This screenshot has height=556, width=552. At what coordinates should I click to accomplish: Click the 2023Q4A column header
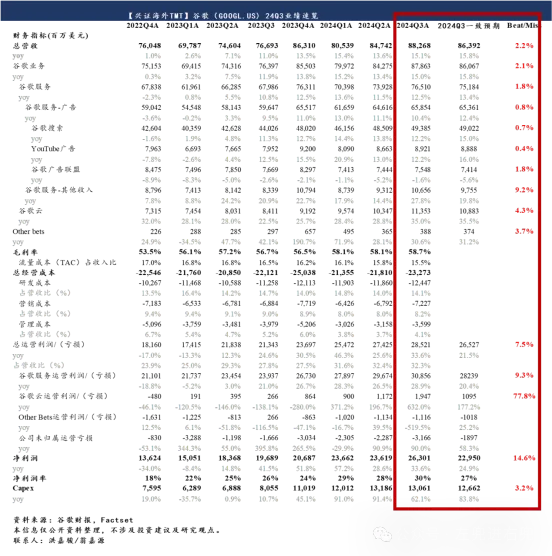[298, 26]
